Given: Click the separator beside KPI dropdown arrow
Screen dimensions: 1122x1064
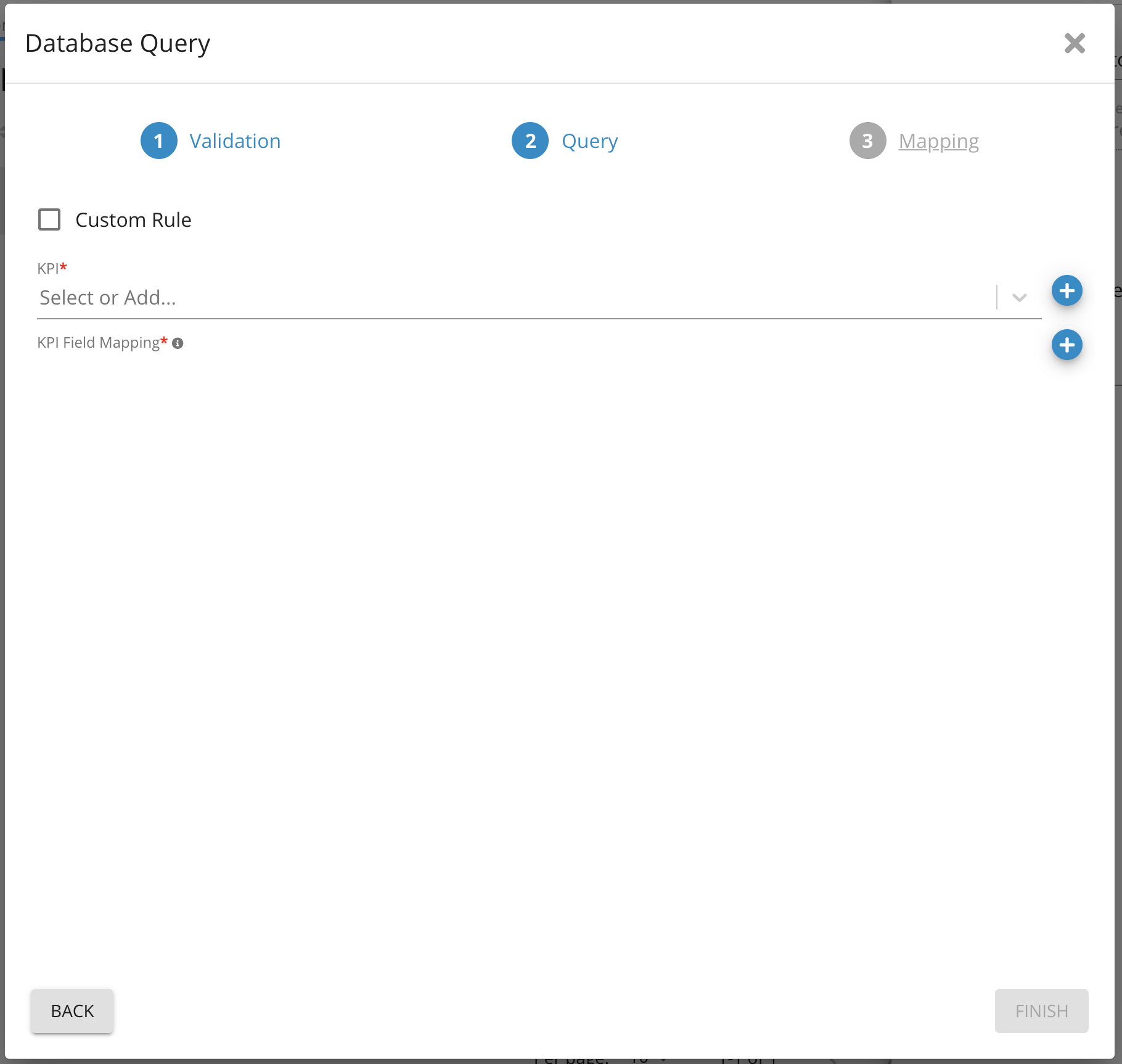Looking at the screenshot, I should click(997, 298).
